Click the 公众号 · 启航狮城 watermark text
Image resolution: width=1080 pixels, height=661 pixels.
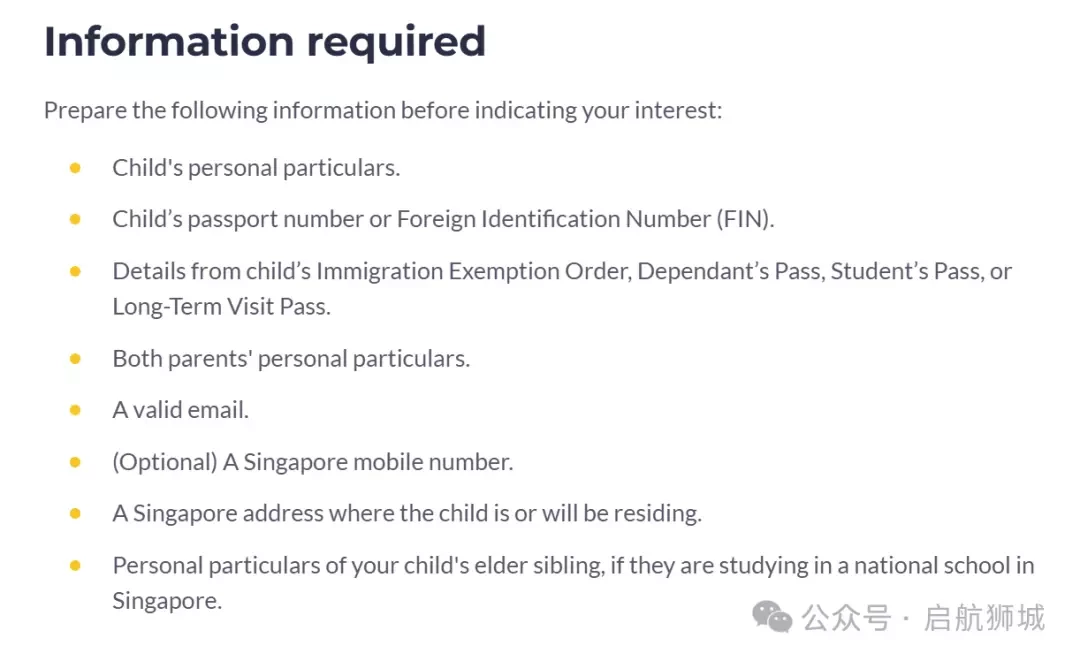click(923, 618)
